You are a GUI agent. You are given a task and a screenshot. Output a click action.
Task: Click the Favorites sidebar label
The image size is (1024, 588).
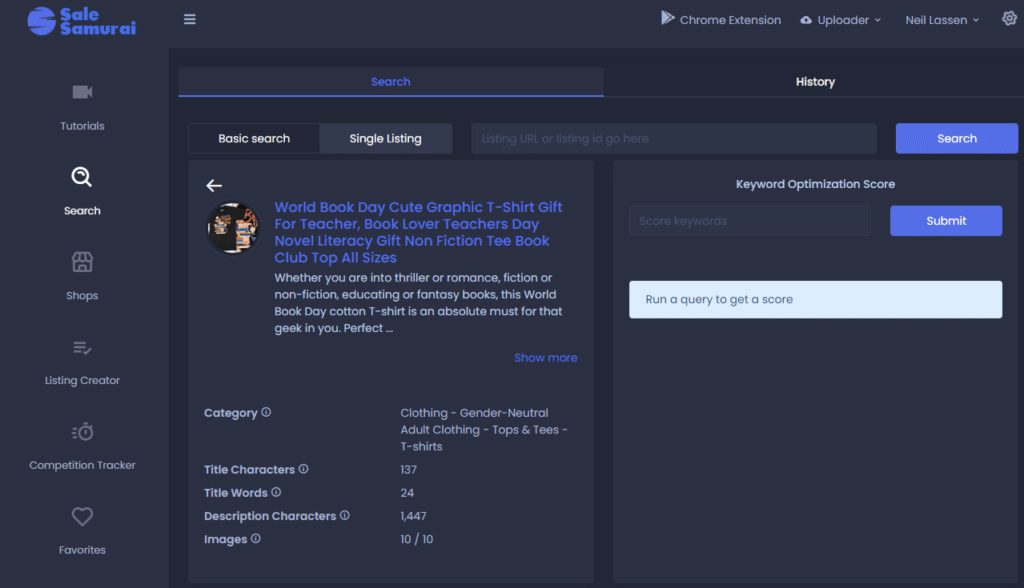[x=82, y=550]
